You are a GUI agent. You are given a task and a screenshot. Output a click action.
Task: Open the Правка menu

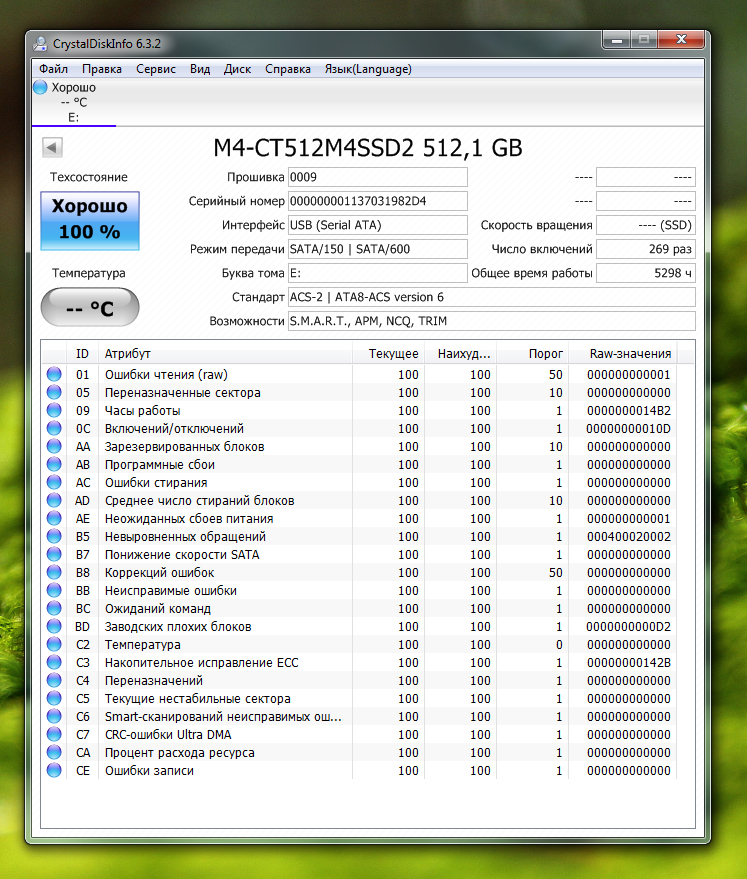[x=102, y=69]
